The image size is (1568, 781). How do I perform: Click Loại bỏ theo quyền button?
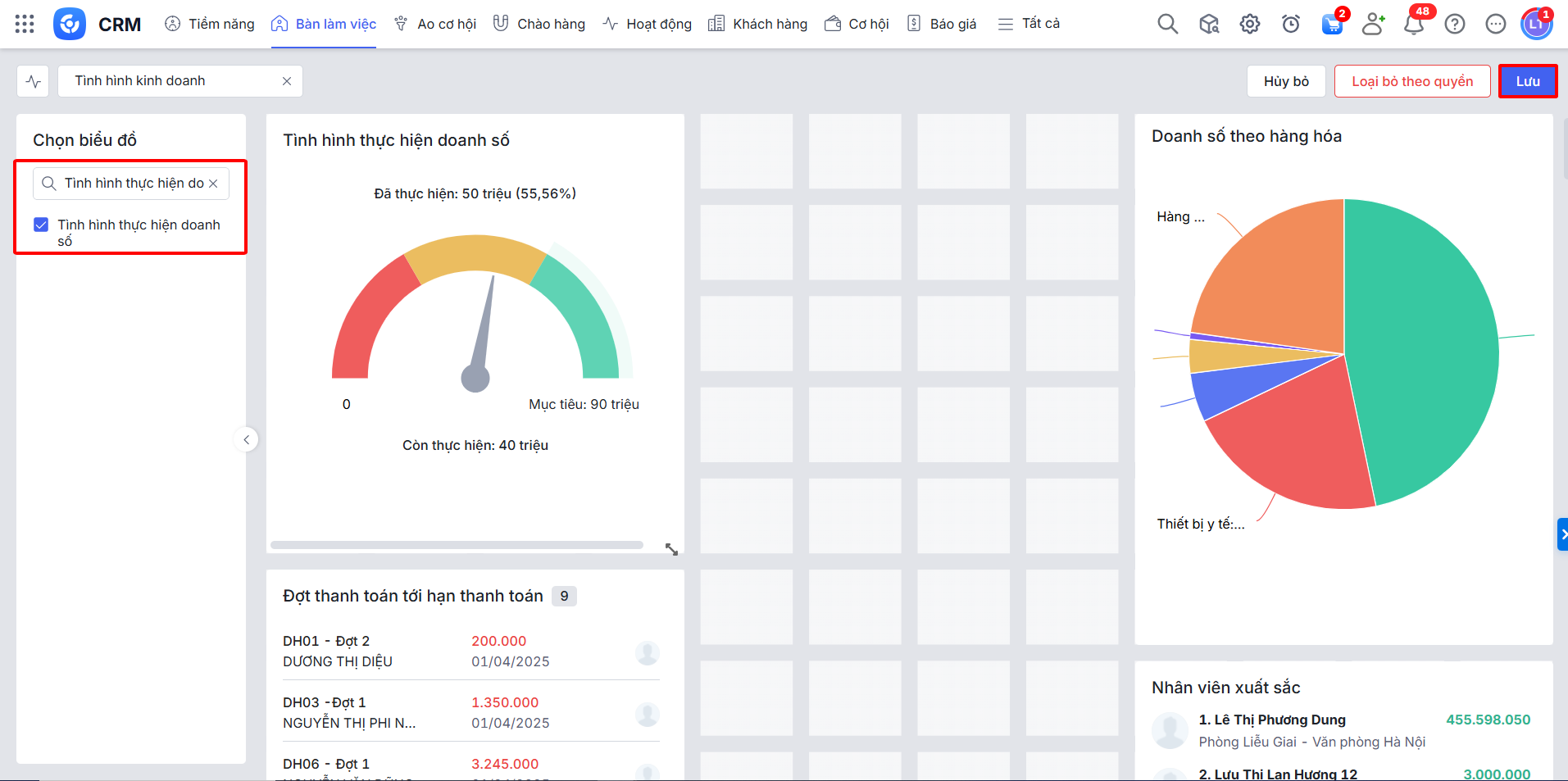[1411, 81]
